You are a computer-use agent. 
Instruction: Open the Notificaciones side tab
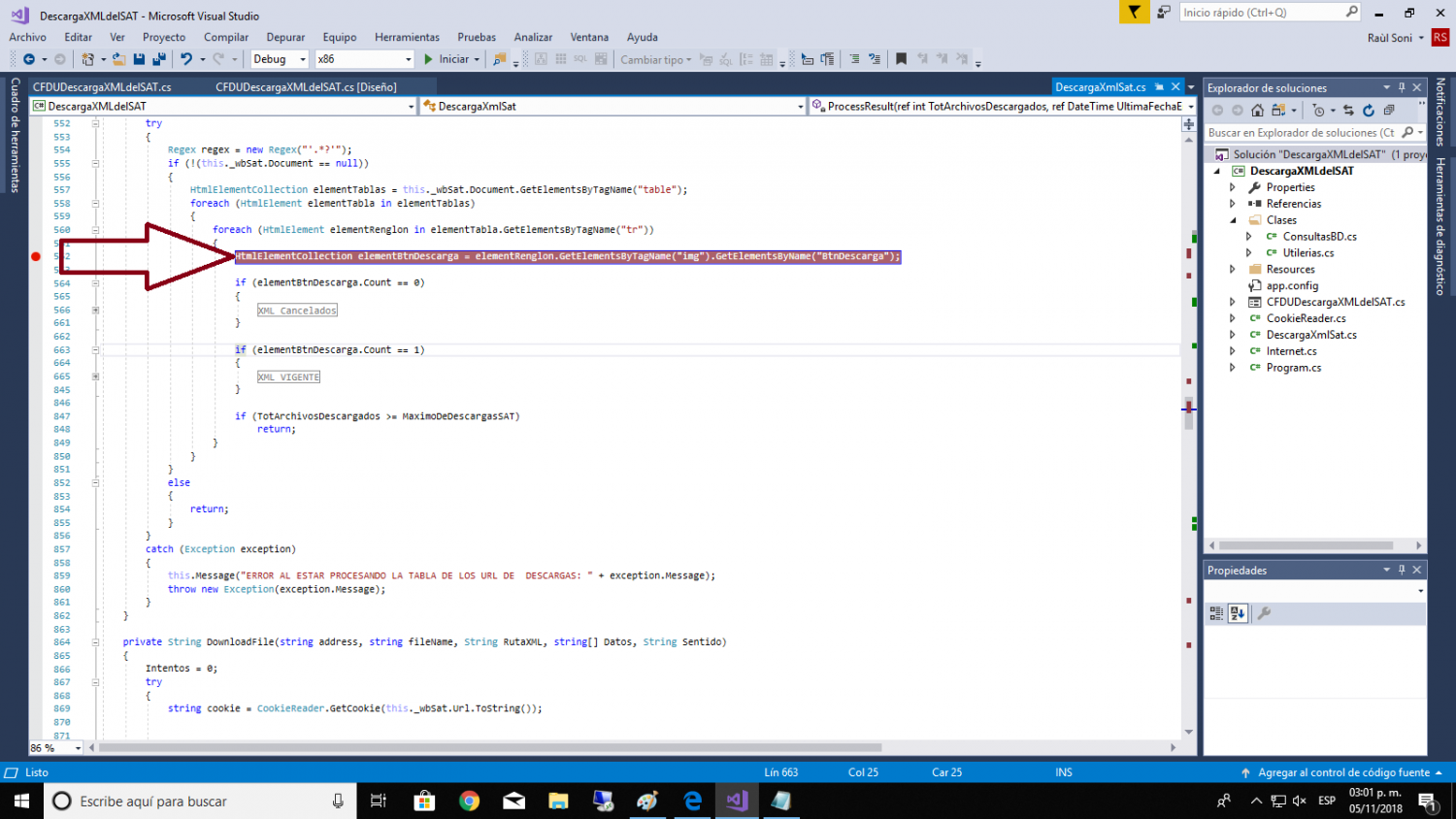1440,112
